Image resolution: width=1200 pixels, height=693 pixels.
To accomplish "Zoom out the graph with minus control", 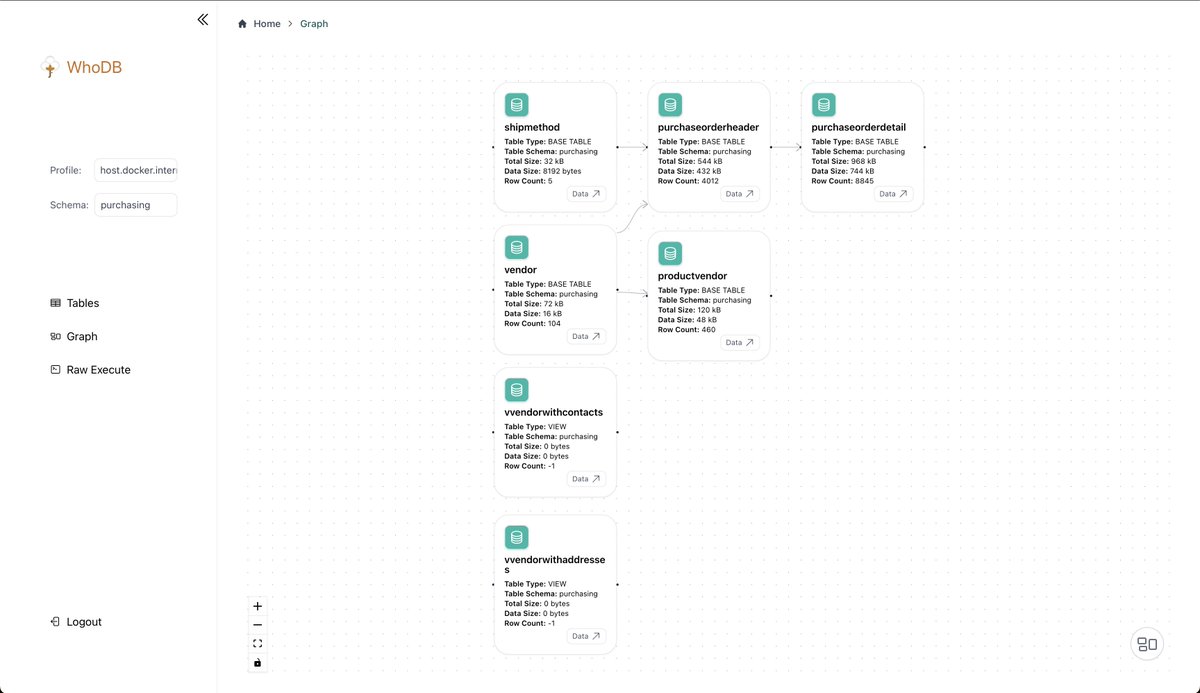I will point(258,625).
